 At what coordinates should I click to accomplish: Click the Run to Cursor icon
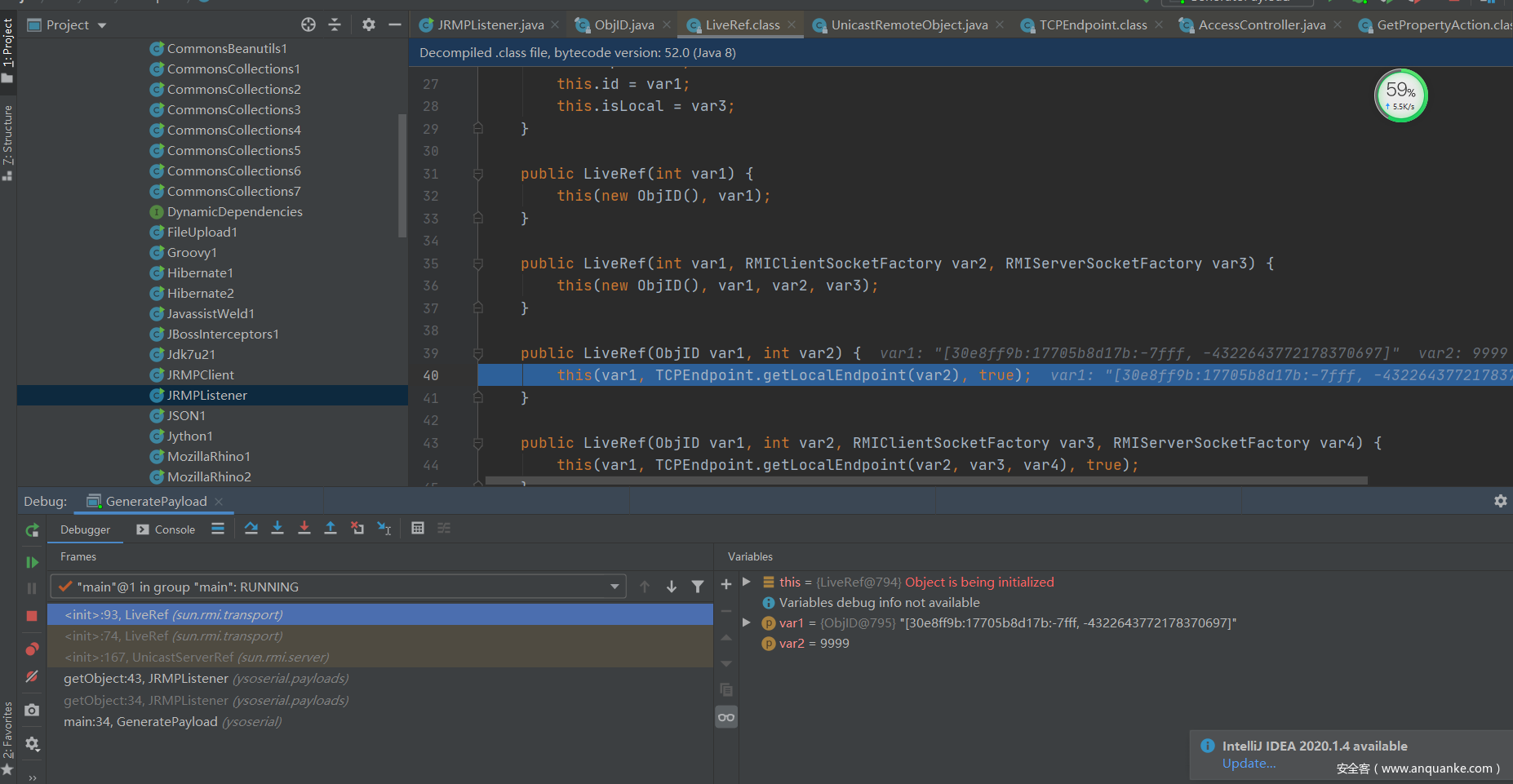point(384,528)
